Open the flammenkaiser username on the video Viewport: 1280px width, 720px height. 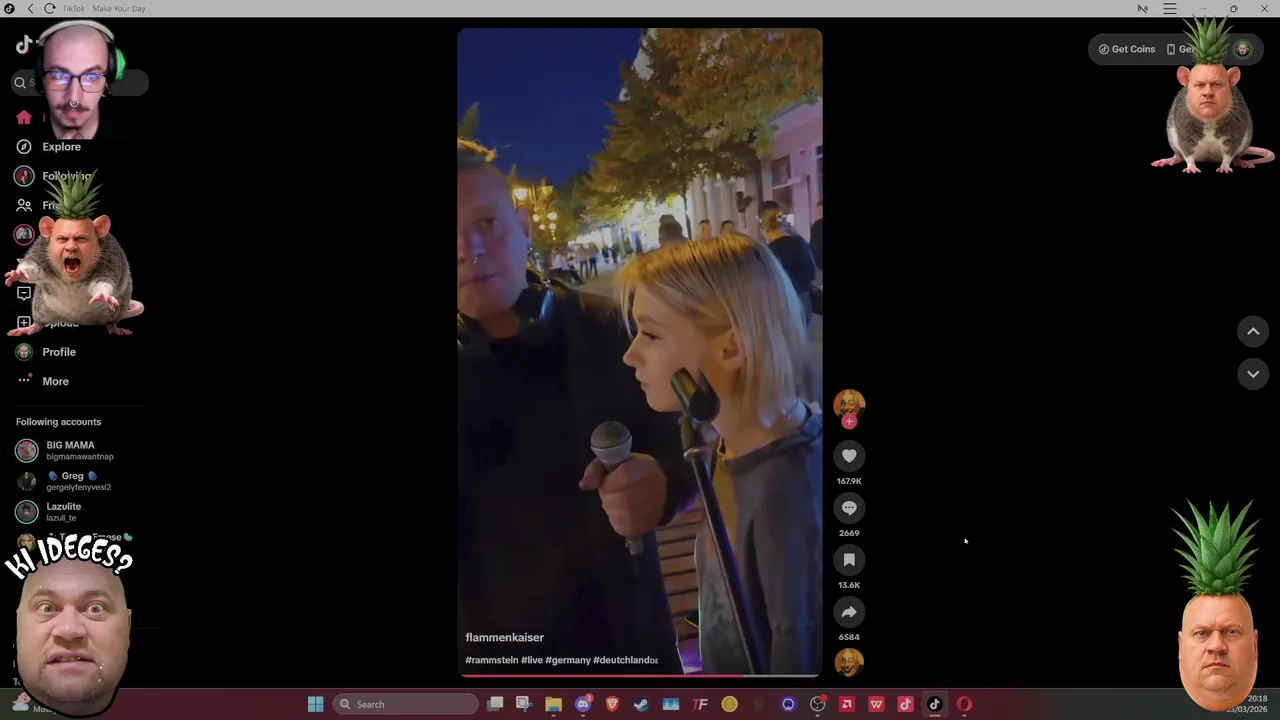505,637
